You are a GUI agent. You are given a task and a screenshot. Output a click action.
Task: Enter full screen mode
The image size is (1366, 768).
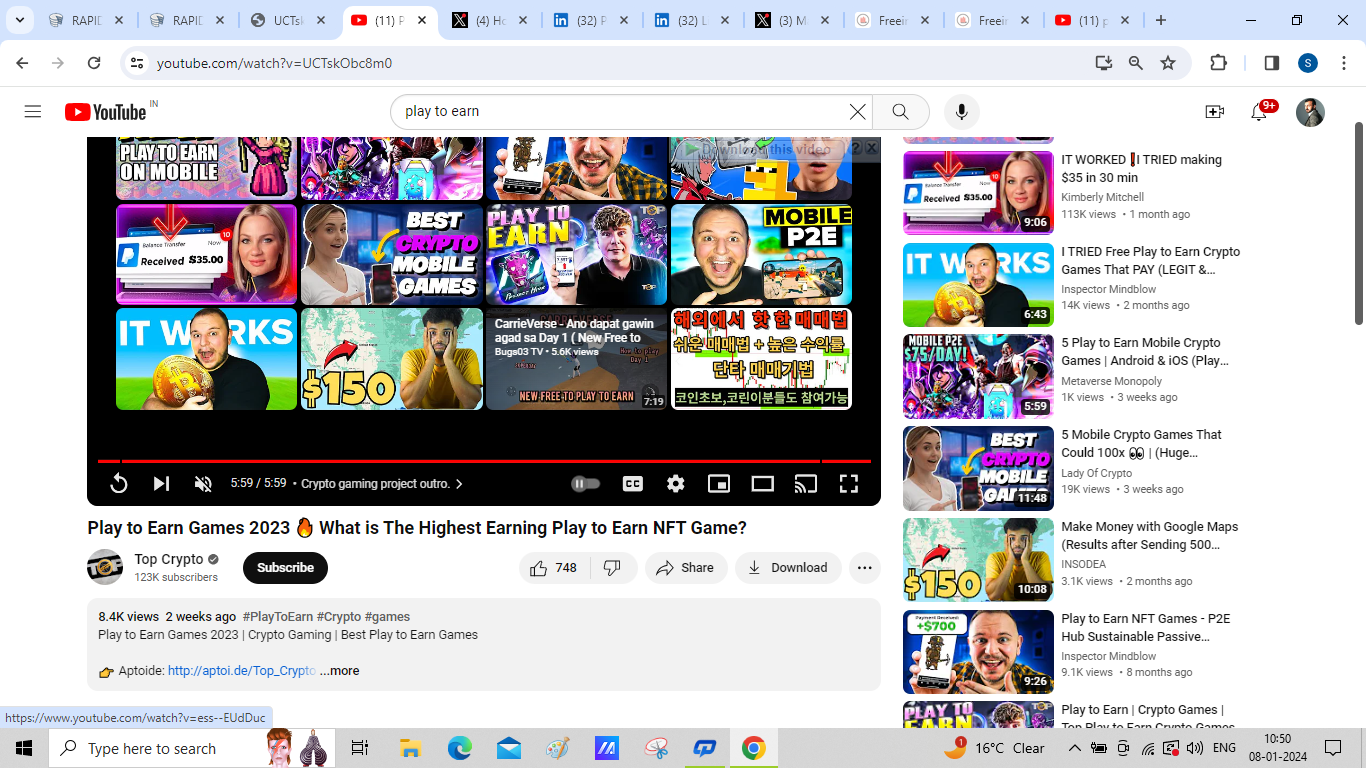coord(849,484)
